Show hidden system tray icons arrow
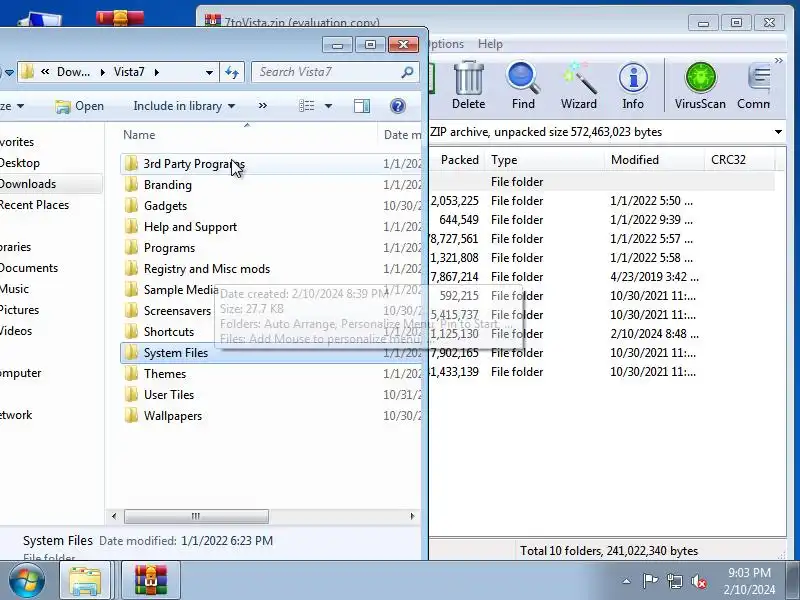800x600 pixels. [626, 581]
